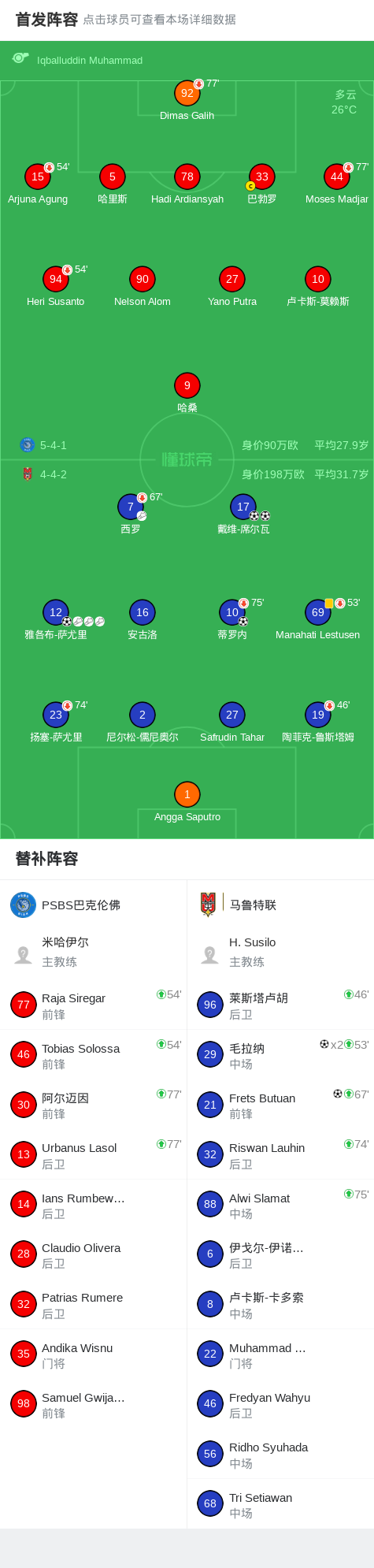Open goalkeeper number 1 Angga Saputro
The image size is (374, 1568).
[x=187, y=794]
